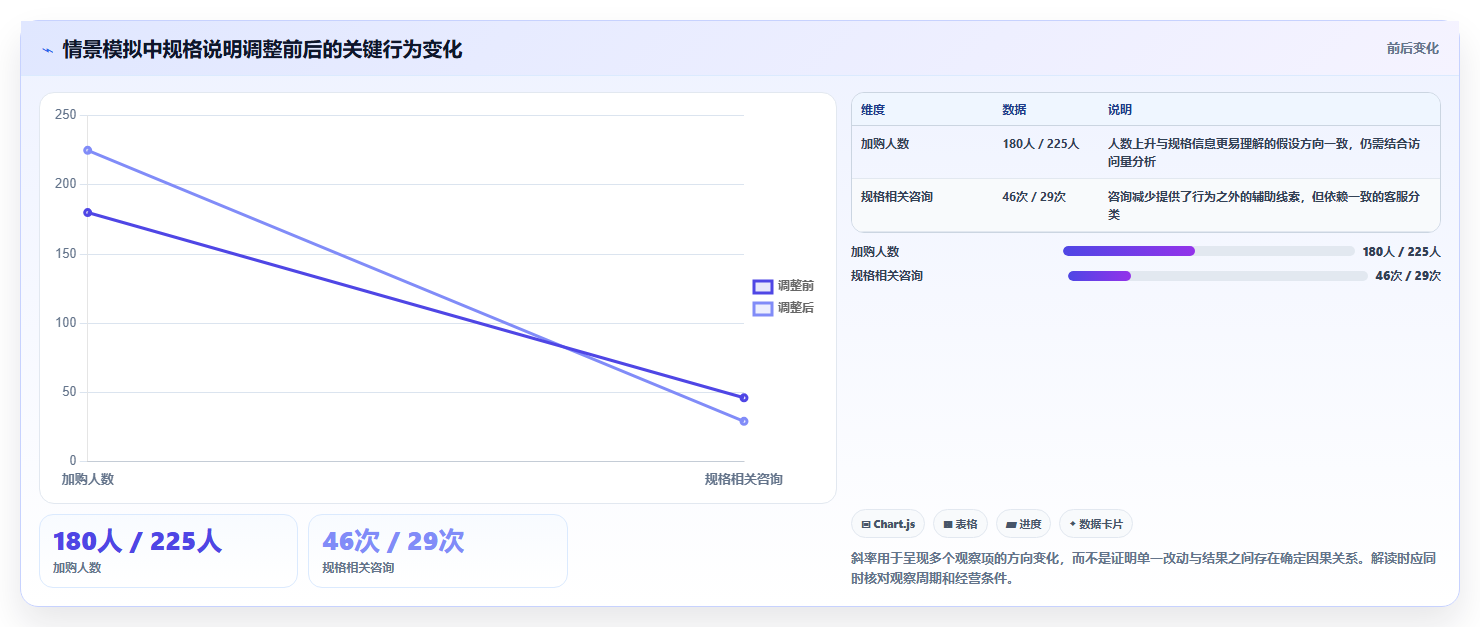Viewport: 1480px width, 627px height.
Task: Click the 调整前 data point at 46
Action: [744, 398]
